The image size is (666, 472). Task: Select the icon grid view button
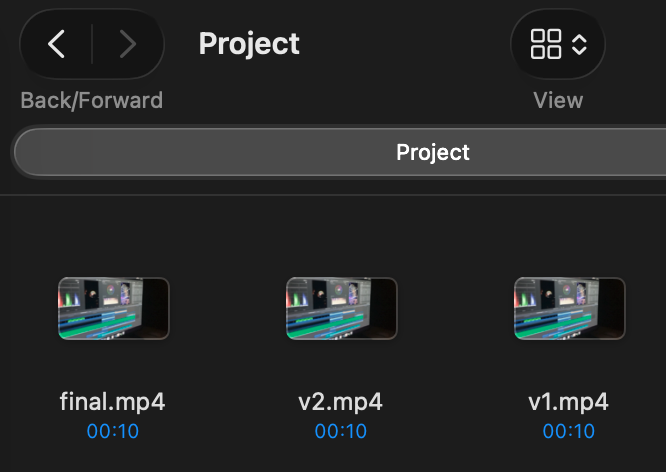click(x=546, y=44)
